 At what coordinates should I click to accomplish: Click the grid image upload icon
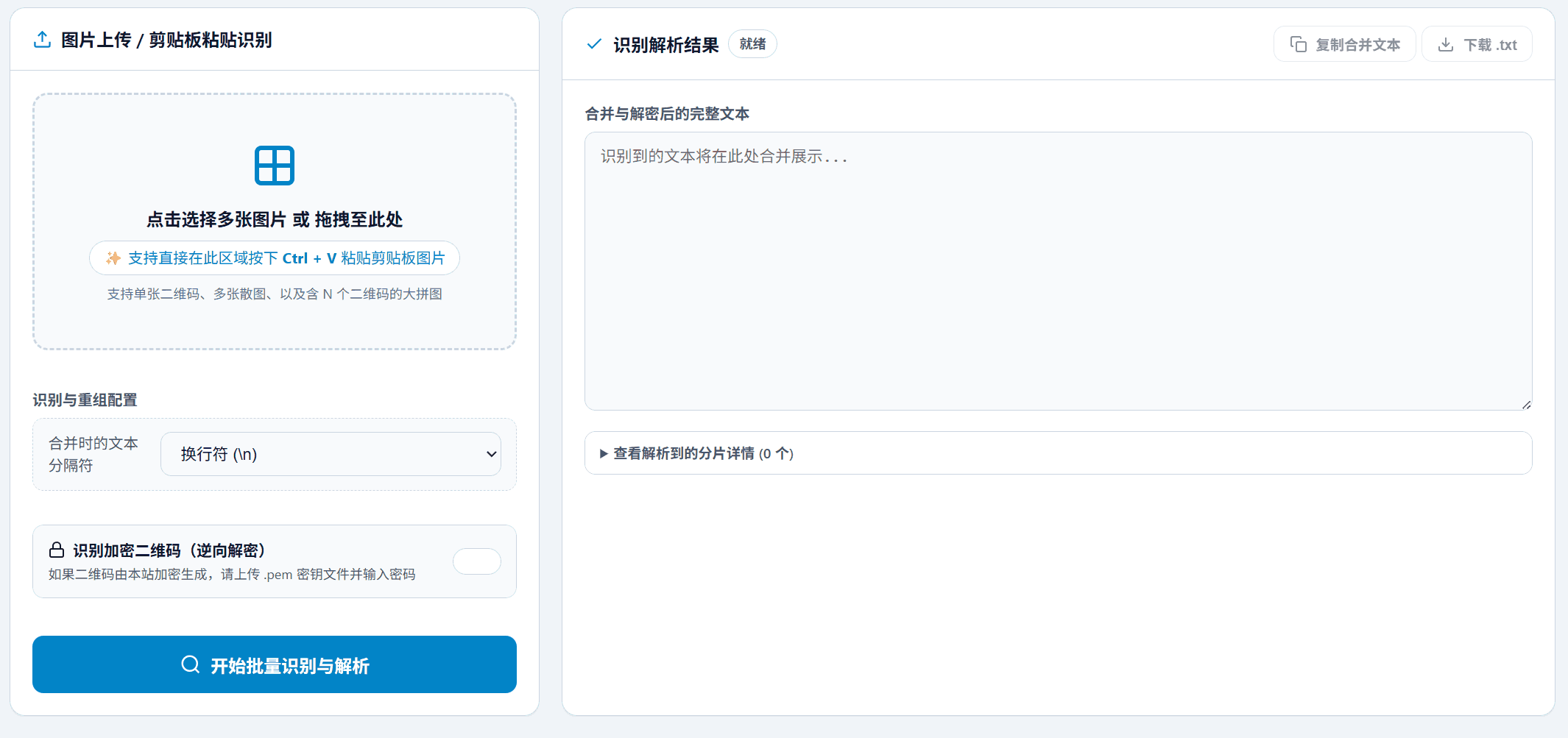pyautogui.click(x=275, y=166)
